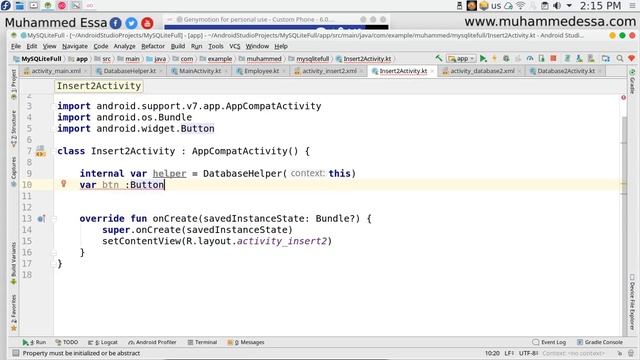Image resolution: width=640 pixels, height=360 pixels.
Task: Click the Make Project hammer icon
Action: (x=439, y=58)
